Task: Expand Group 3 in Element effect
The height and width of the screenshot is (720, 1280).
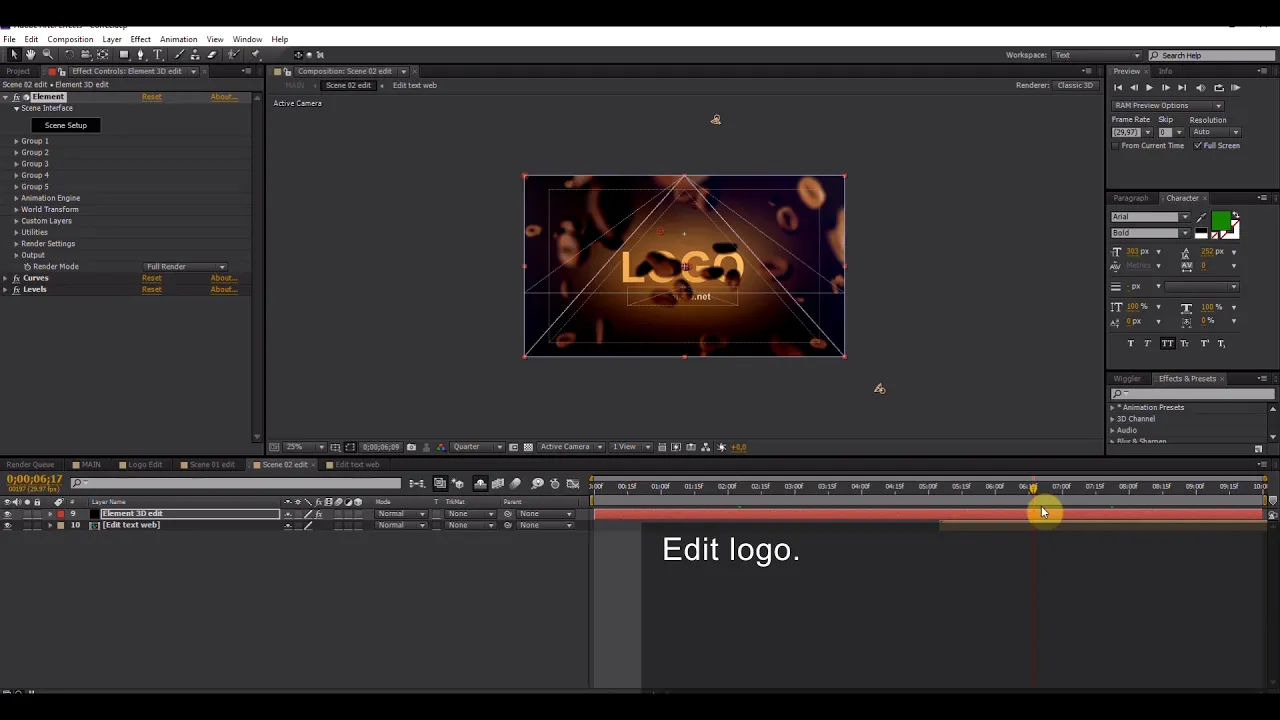Action: point(16,164)
